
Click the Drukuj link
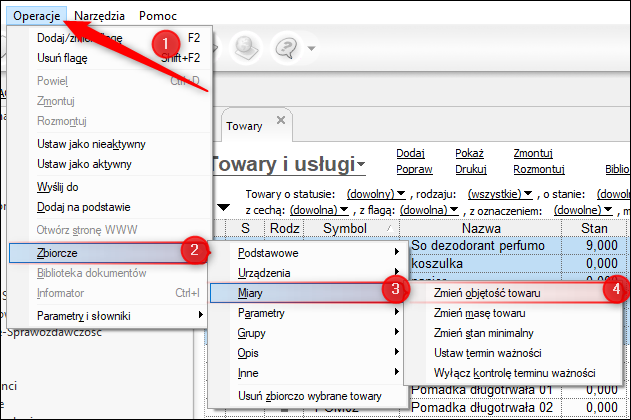[471, 169]
